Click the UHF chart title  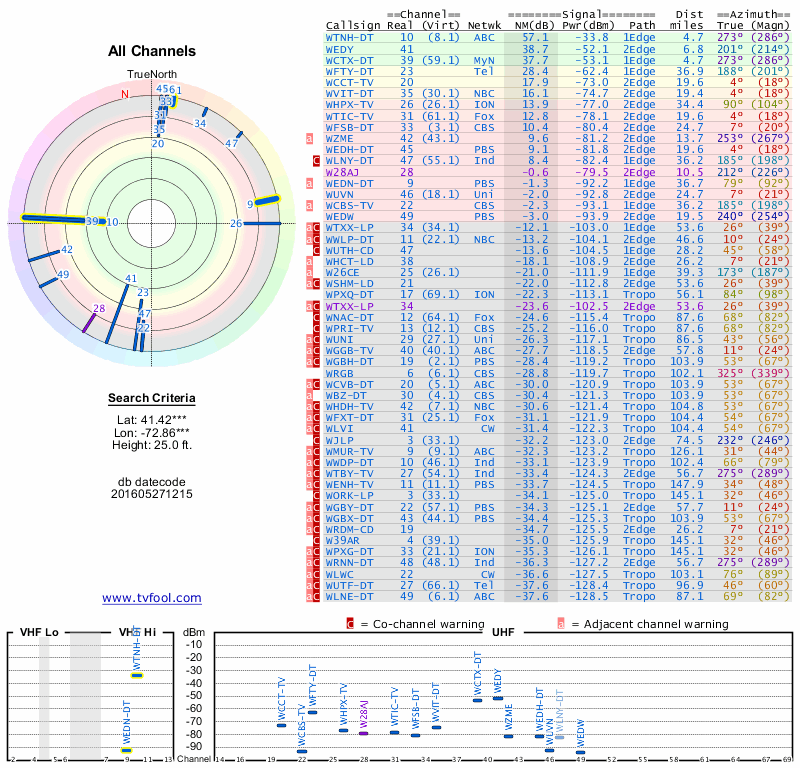[503, 632]
